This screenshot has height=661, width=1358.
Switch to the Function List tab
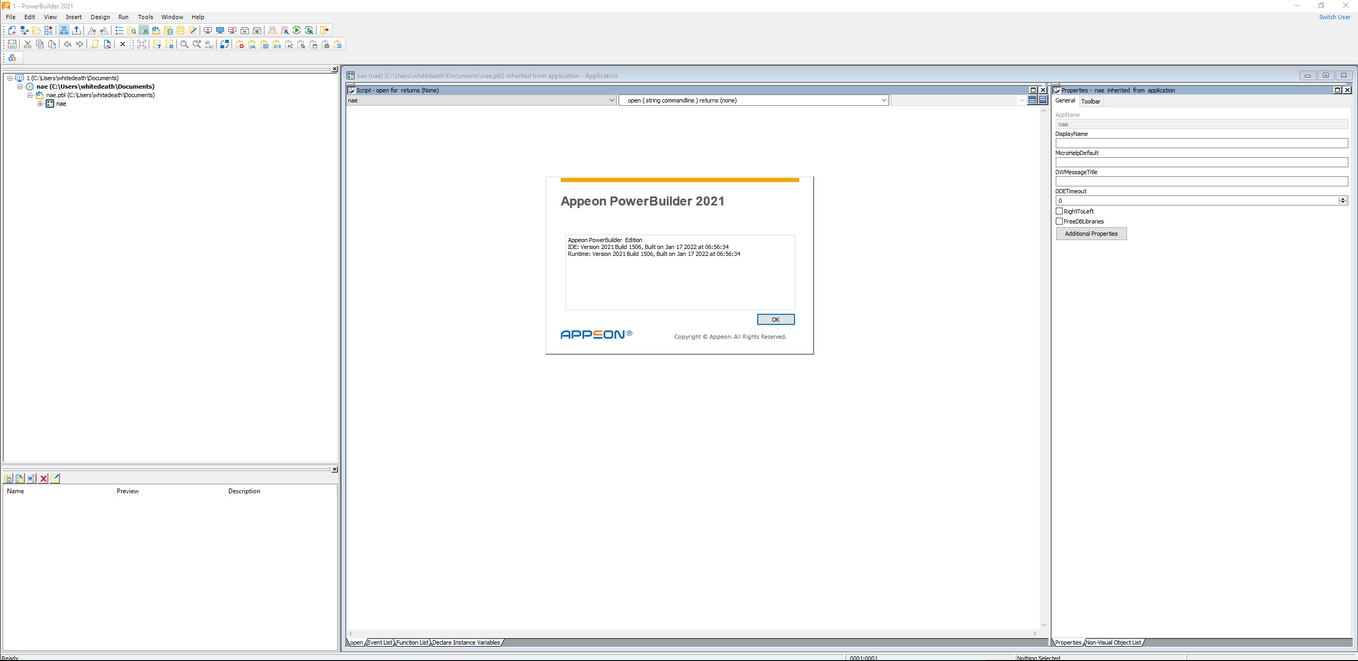click(412, 642)
